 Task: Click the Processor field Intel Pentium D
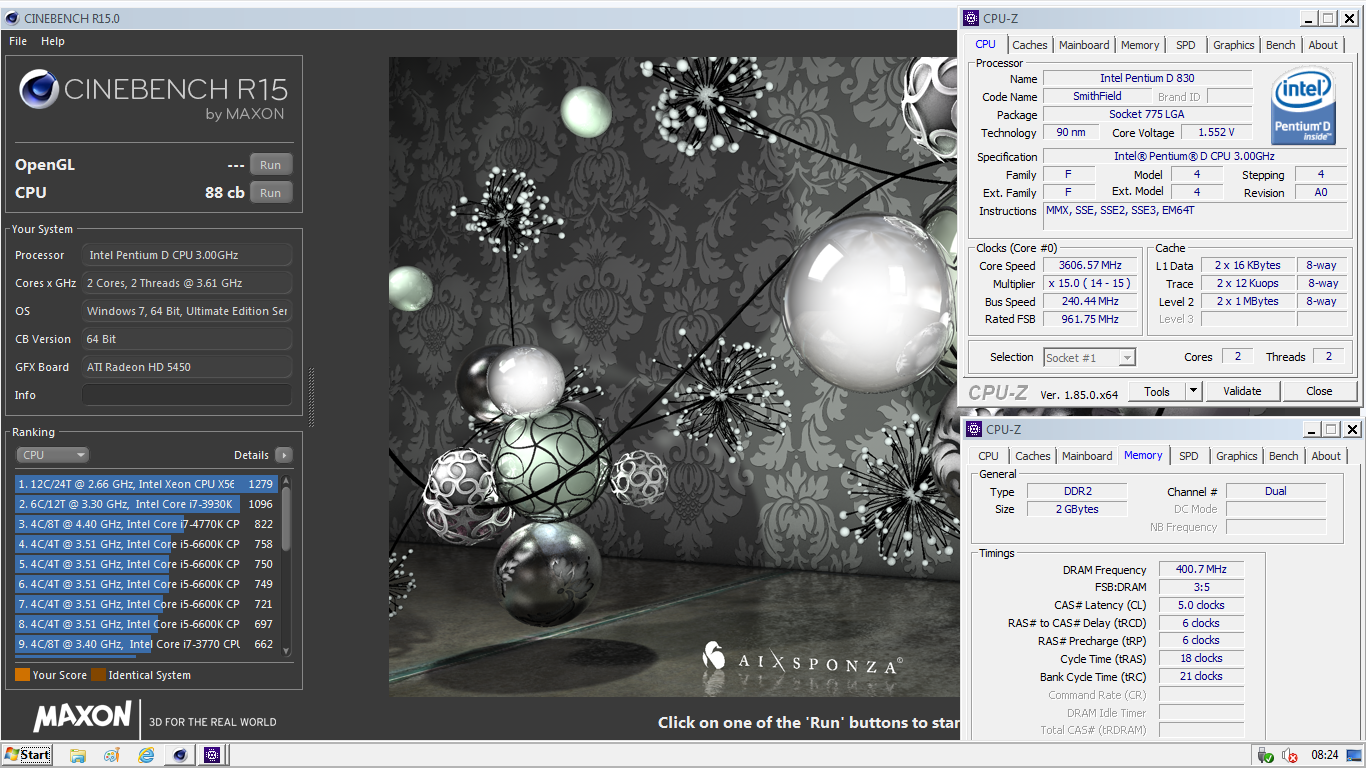click(187, 255)
